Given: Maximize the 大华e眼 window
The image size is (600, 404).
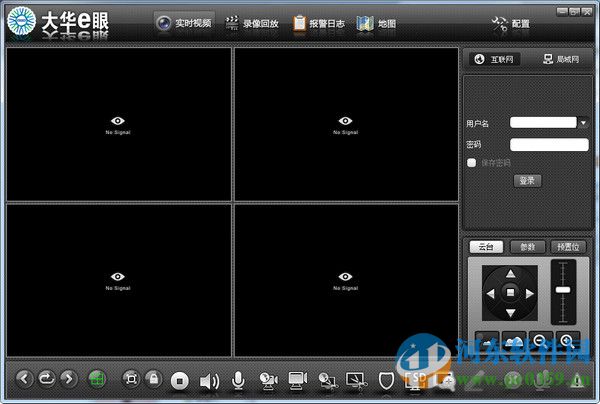Looking at the screenshot, I should click(574, 12).
